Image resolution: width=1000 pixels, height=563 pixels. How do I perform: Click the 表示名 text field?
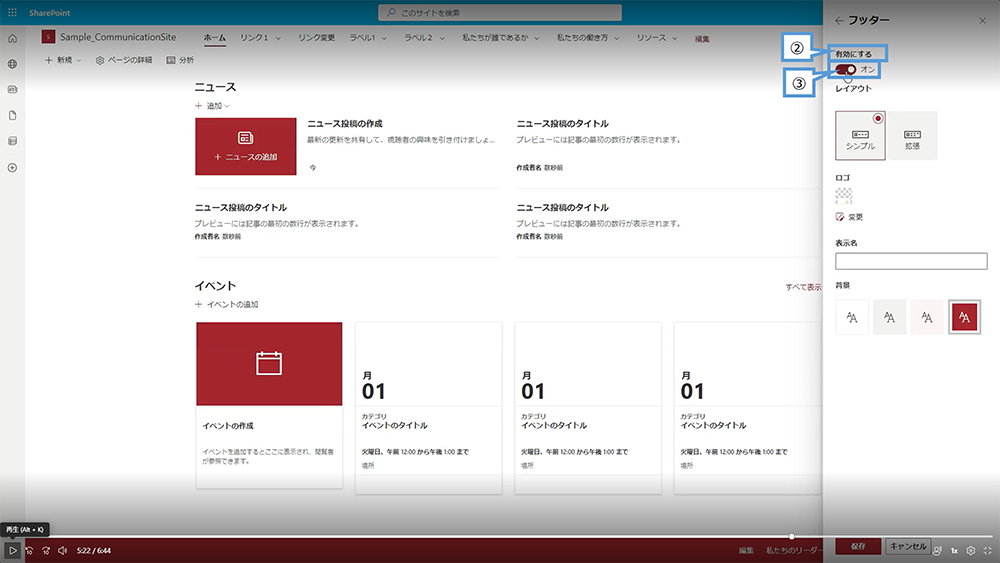pos(911,261)
